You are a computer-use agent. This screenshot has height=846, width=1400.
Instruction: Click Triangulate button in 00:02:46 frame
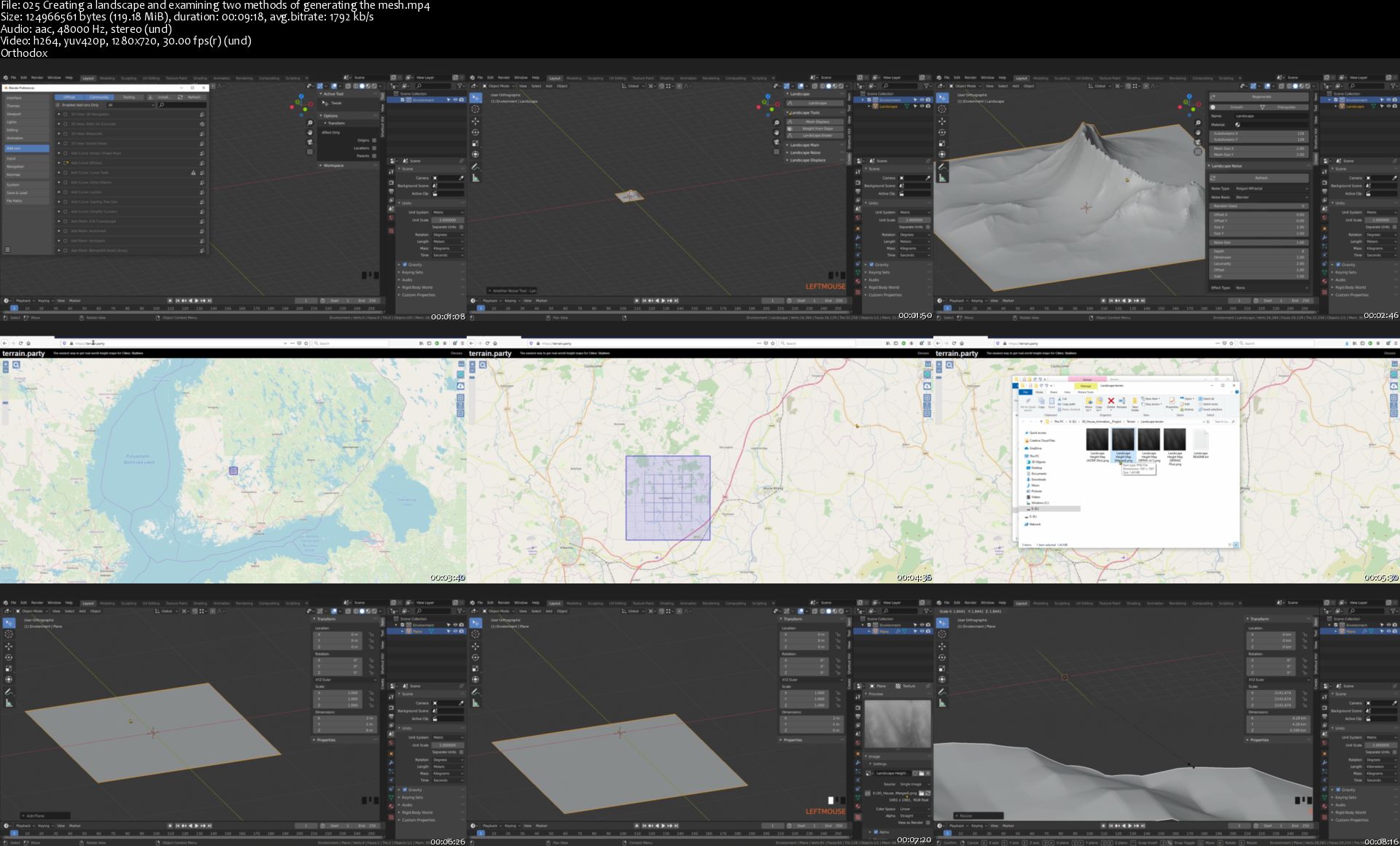click(1283, 107)
